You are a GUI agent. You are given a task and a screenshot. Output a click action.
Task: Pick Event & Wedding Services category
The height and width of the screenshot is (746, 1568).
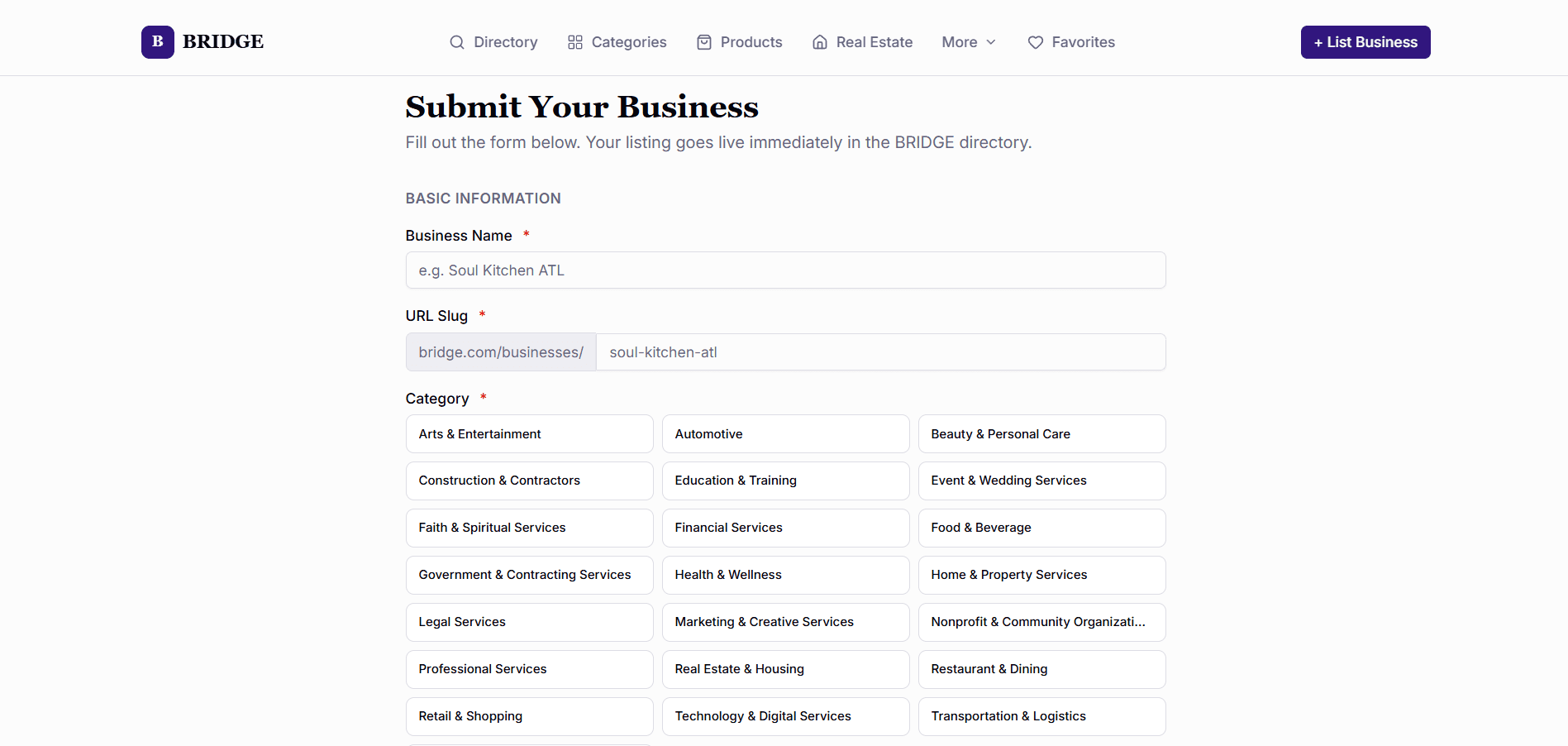tap(1042, 481)
